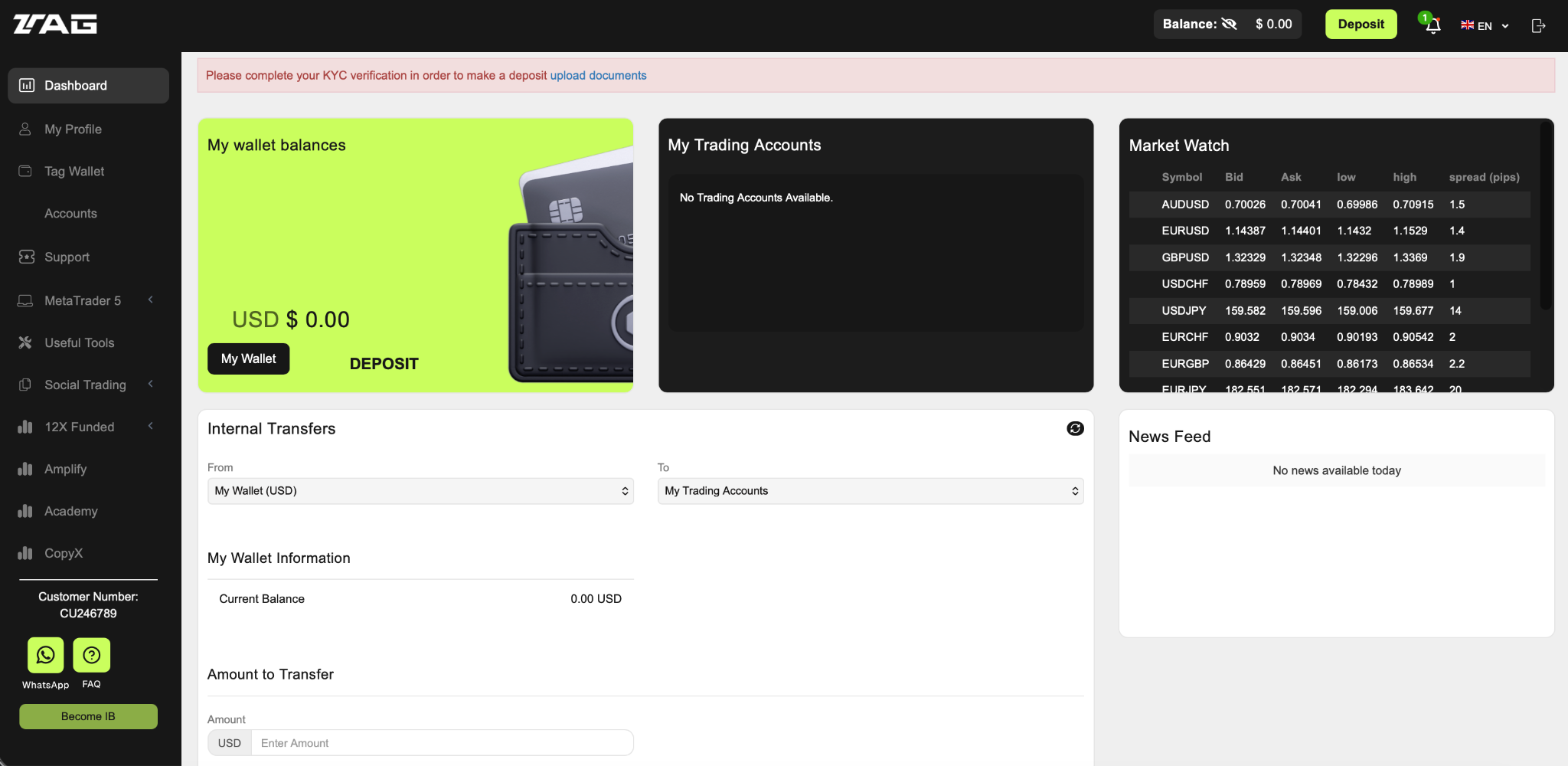The height and width of the screenshot is (766, 1568).
Task: Click the Enter Amount input field
Action: 442,743
